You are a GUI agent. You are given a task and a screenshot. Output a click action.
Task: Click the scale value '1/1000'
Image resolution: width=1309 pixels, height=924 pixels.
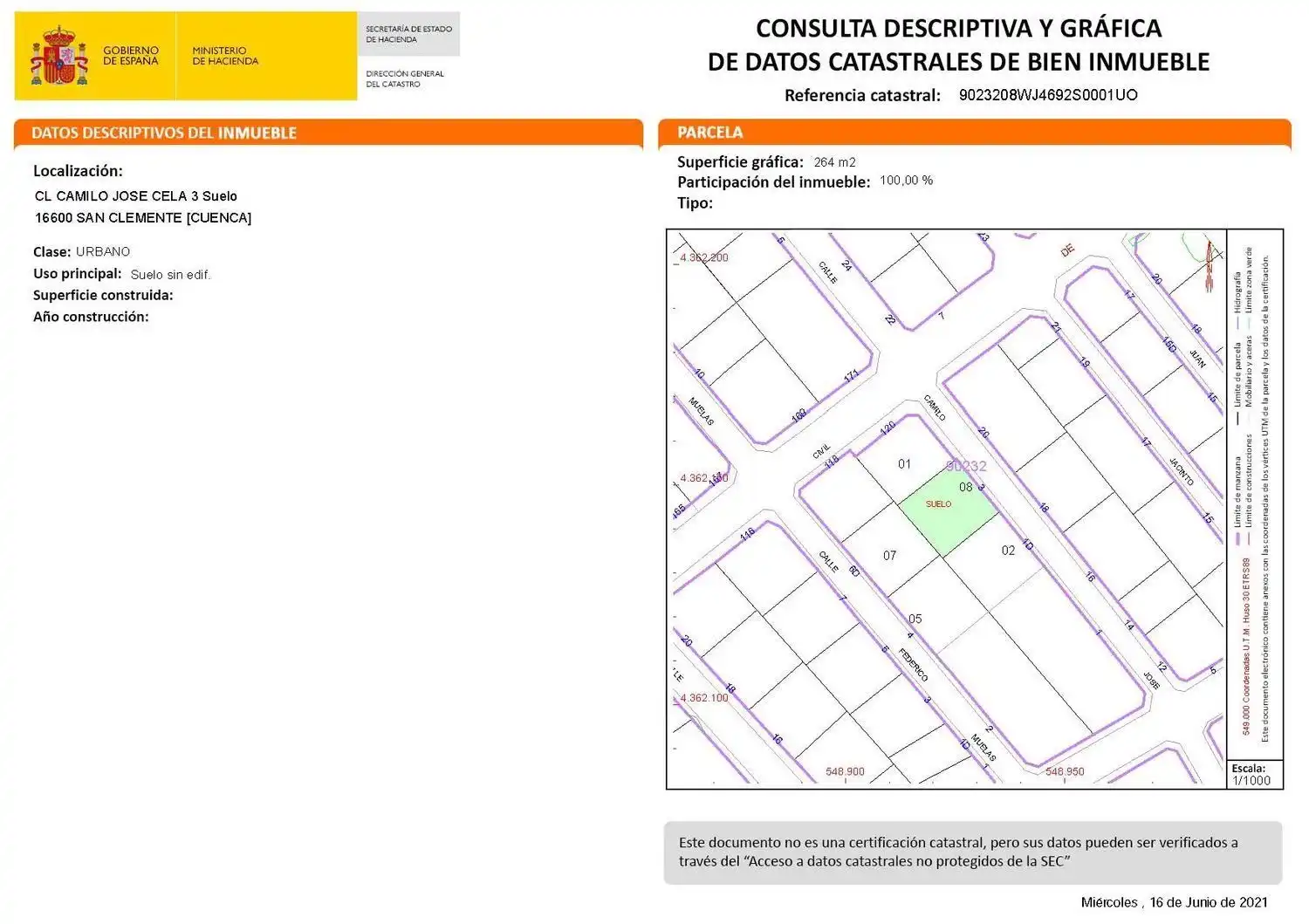[x=1251, y=781]
